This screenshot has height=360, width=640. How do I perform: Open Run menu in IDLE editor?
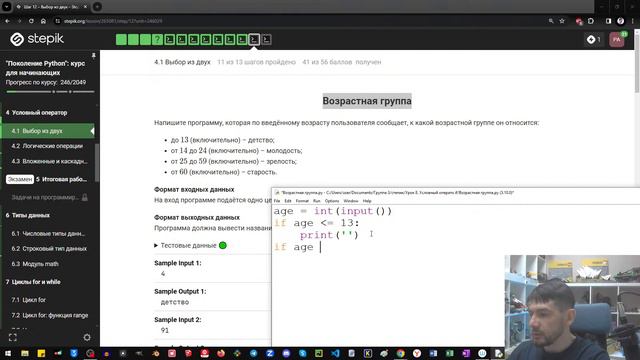click(317, 201)
